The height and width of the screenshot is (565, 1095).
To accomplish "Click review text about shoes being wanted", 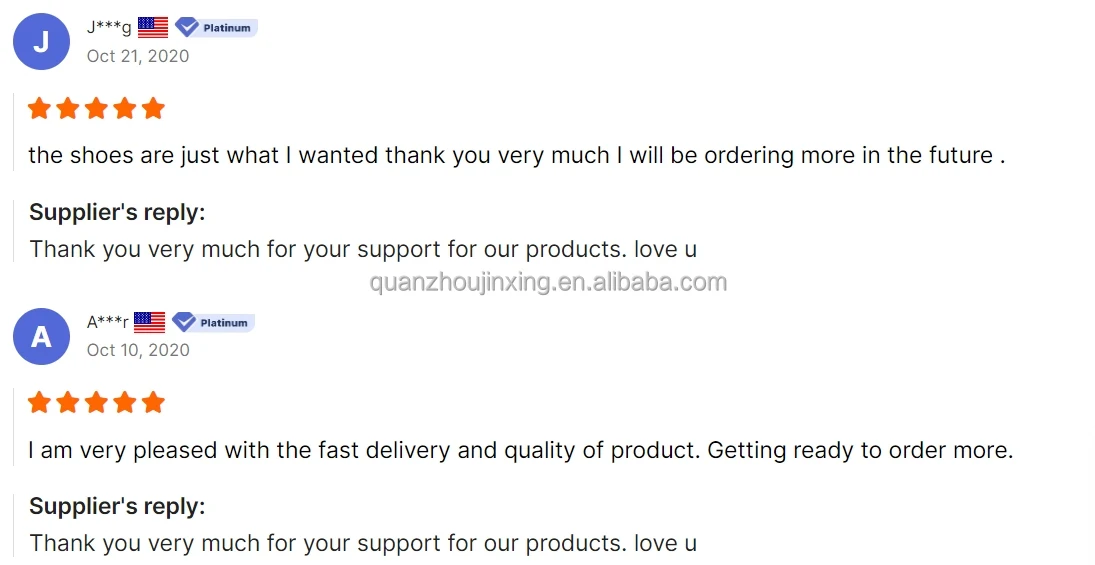I will pyautogui.click(x=516, y=156).
